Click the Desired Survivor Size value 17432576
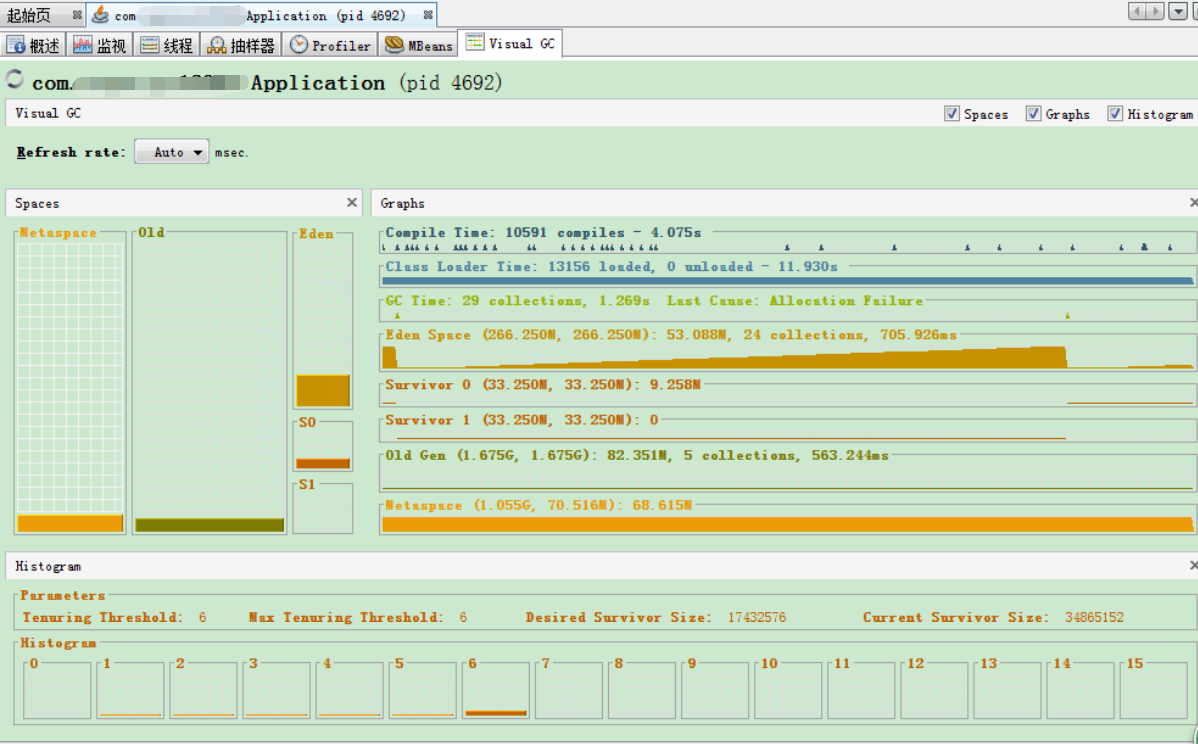 coord(756,617)
